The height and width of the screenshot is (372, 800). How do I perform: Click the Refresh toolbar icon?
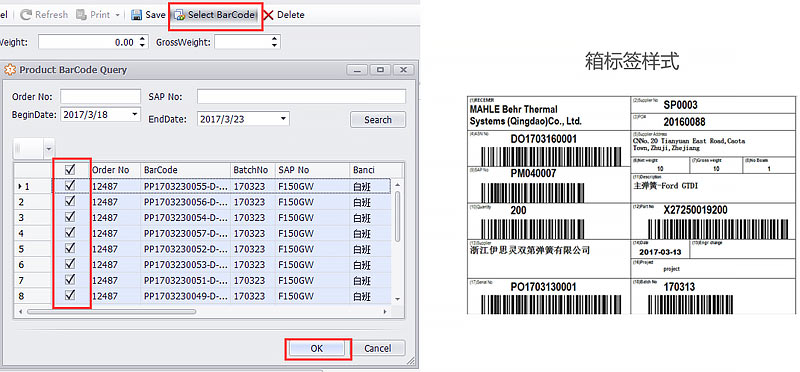click(x=27, y=15)
